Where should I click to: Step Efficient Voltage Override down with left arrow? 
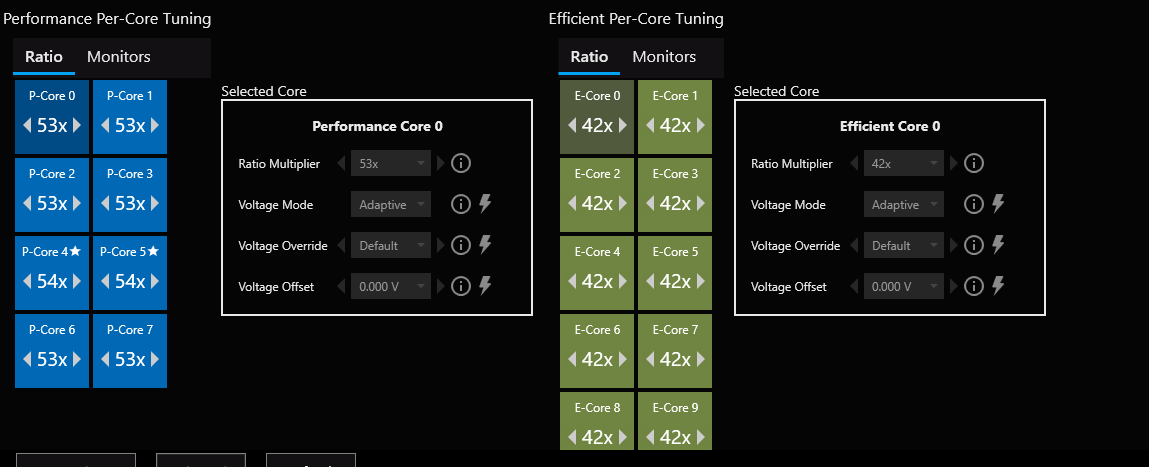point(854,246)
